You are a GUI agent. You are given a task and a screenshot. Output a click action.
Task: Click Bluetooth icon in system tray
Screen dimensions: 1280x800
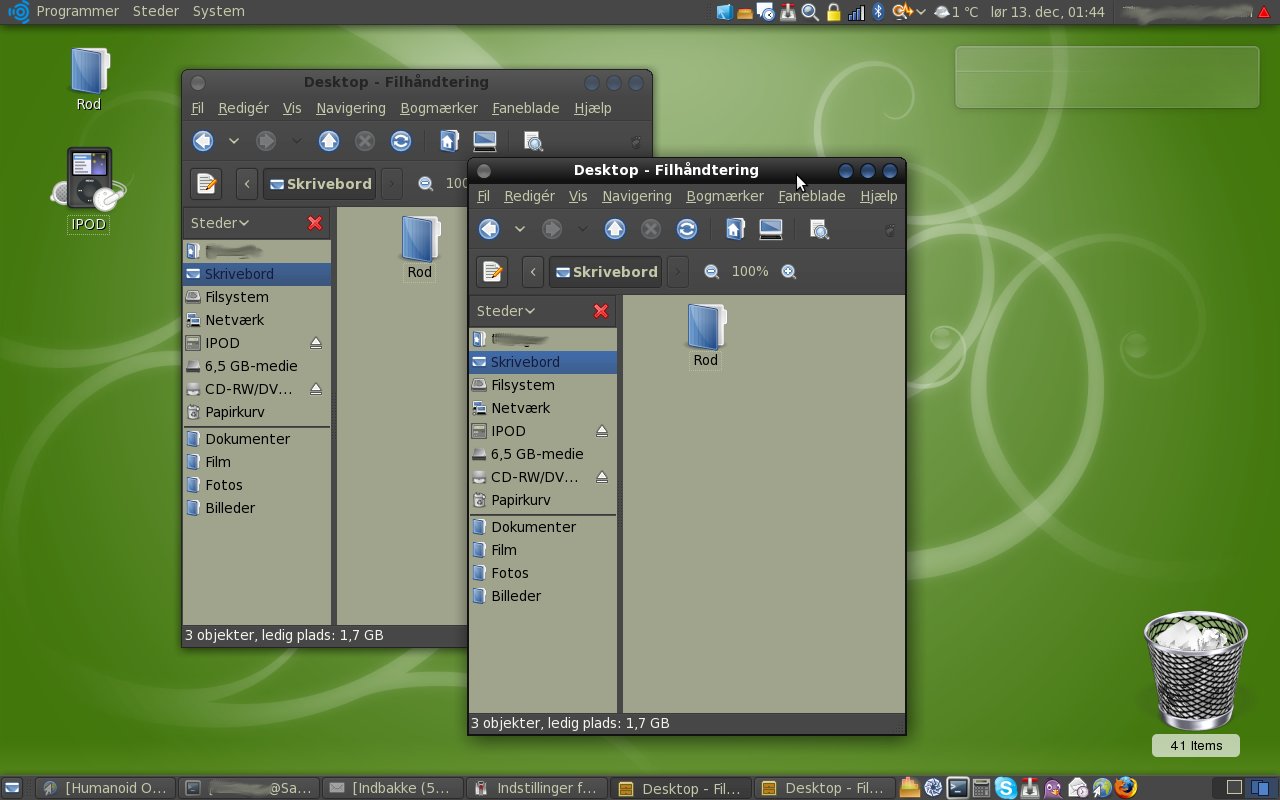[x=879, y=12]
